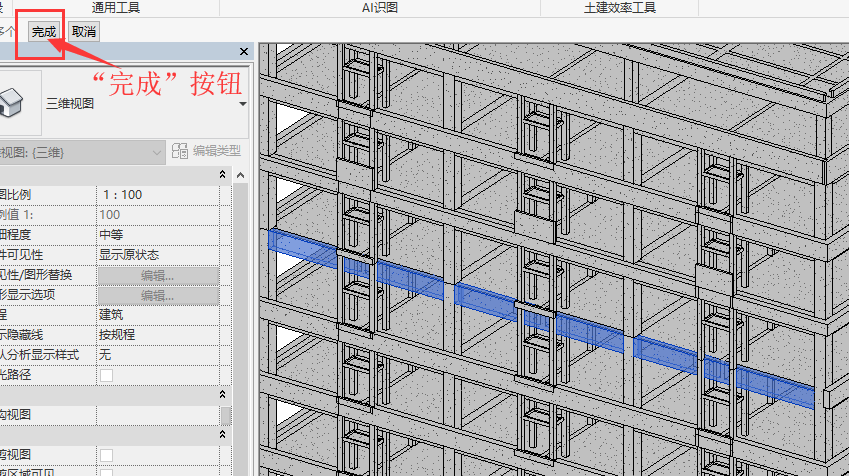Open the 土建效率工具 ribbon panel
Viewport: 849px width, 476px height.
pyautogui.click(x=620, y=8)
